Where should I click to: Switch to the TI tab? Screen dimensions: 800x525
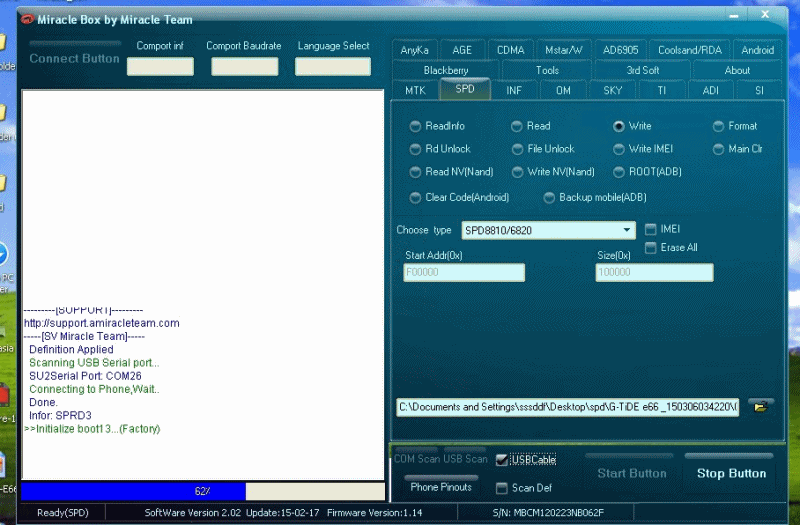(662, 90)
